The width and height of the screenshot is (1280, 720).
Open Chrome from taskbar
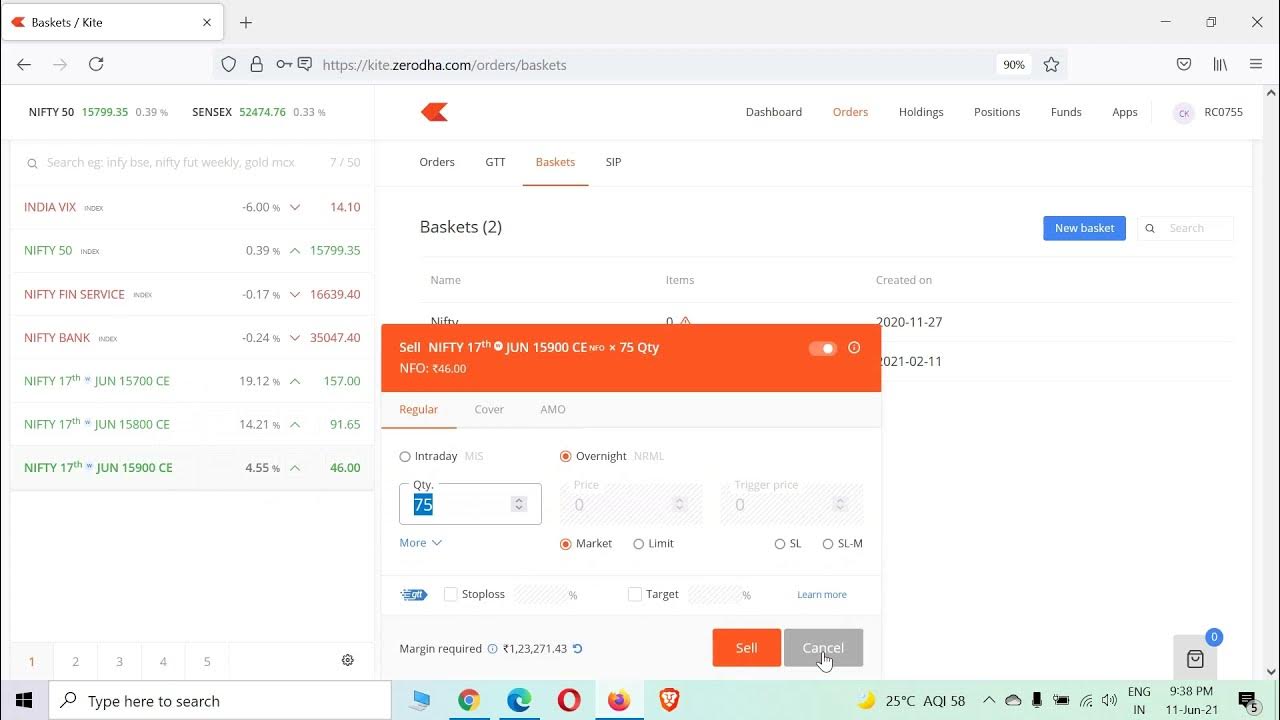[469, 701]
